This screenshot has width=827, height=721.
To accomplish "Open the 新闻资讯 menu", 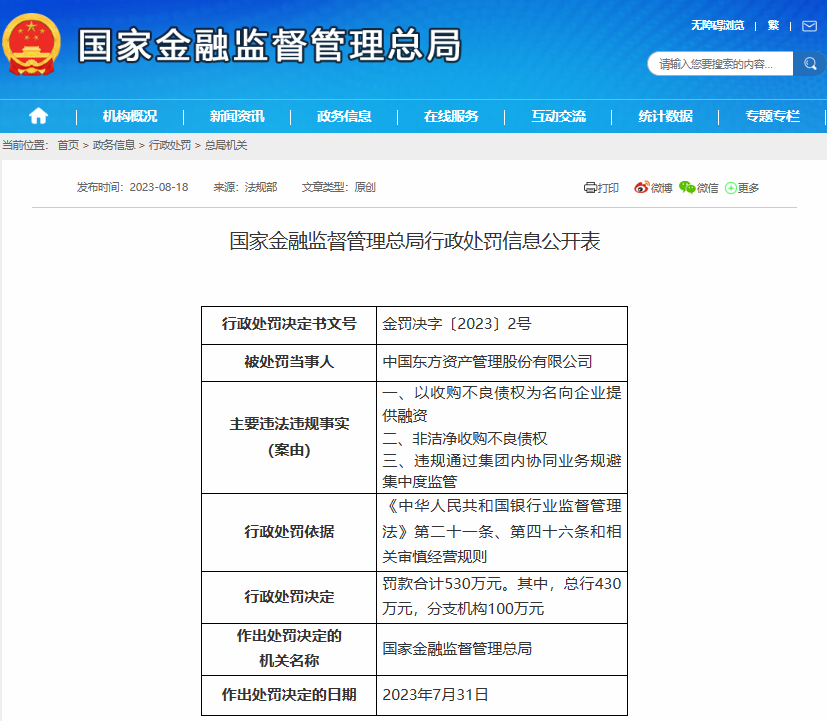I will click(x=237, y=116).
